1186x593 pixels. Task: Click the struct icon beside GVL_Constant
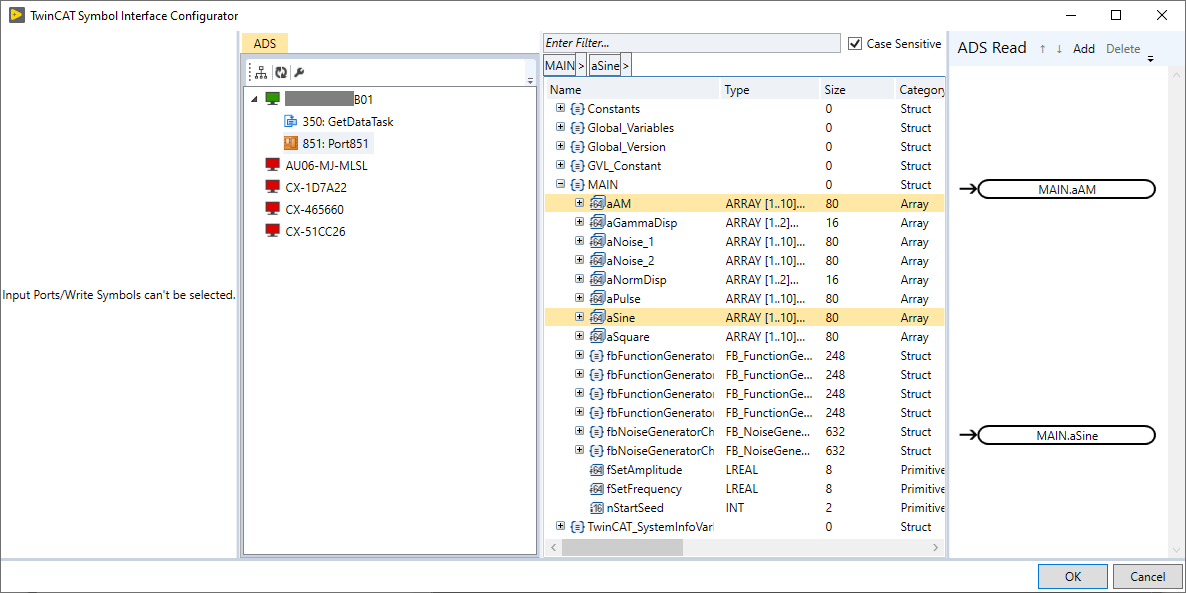pos(577,166)
